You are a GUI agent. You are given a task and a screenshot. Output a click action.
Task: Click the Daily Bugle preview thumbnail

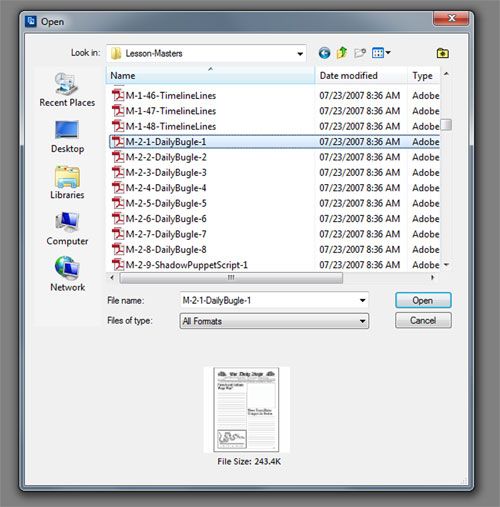(x=246, y=410)
